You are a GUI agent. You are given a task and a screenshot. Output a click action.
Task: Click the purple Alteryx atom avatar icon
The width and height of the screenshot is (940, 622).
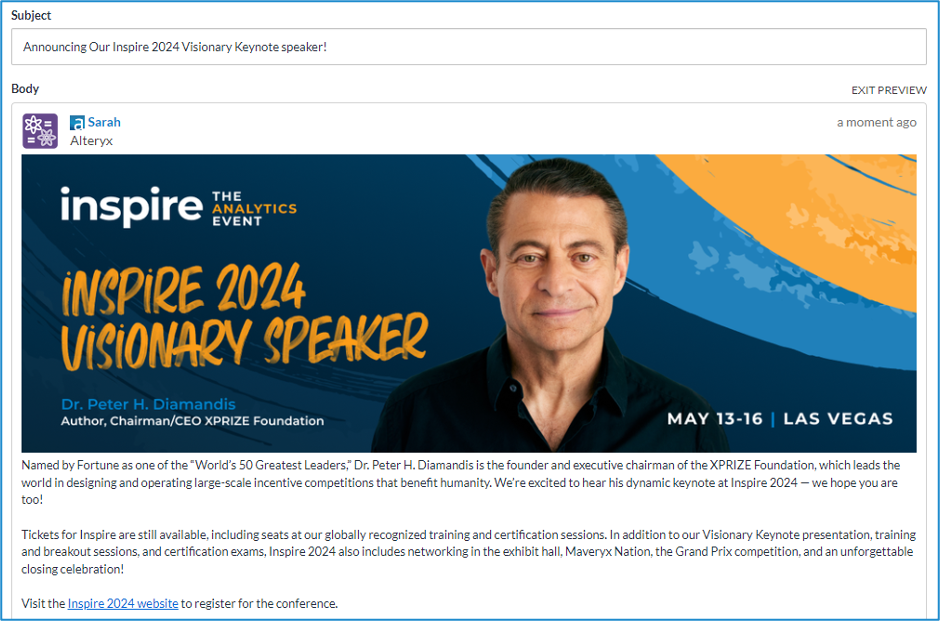point(40,130)
